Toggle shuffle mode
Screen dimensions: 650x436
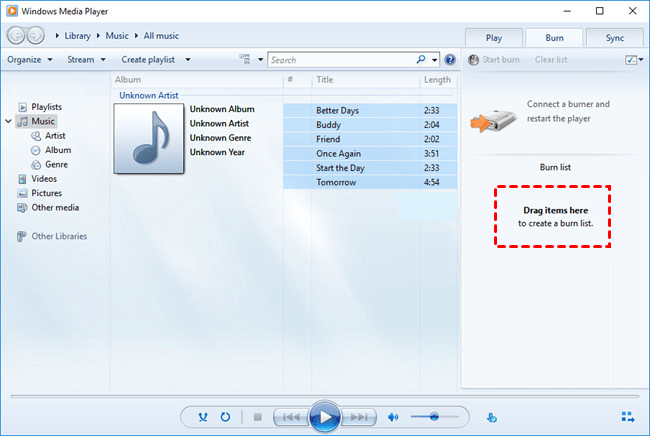tap(203, 417)
